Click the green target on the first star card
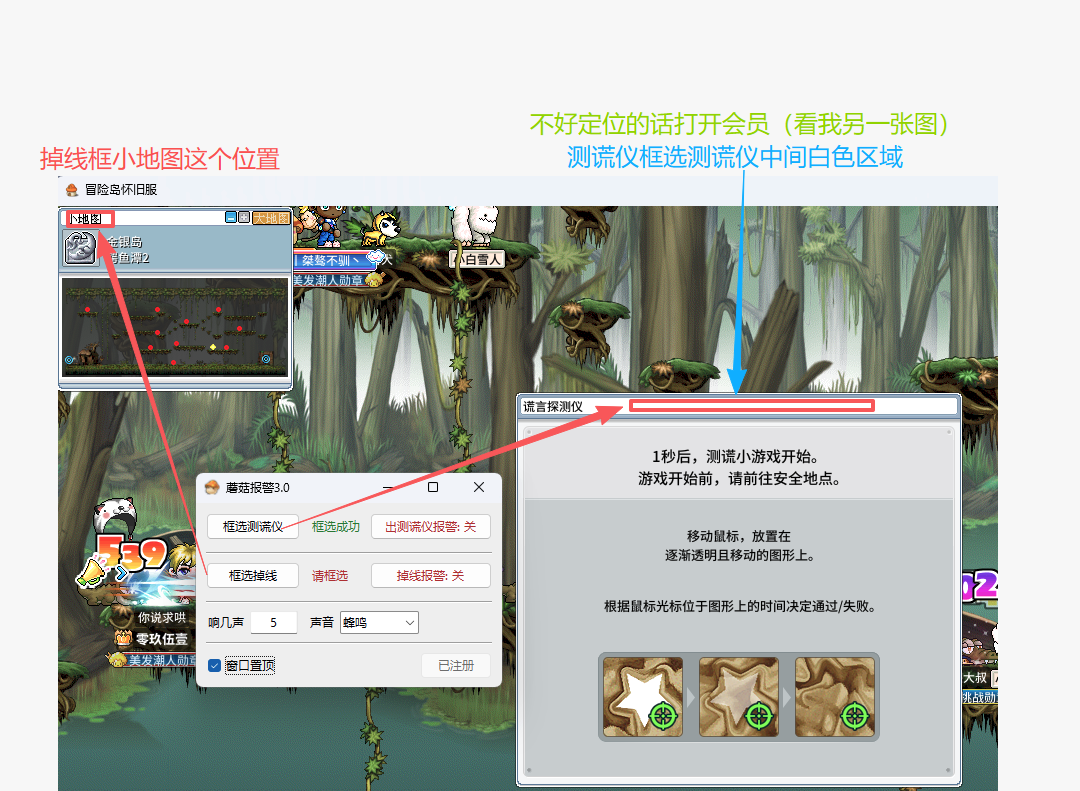1080x791 pixels. tap(663, 716)
